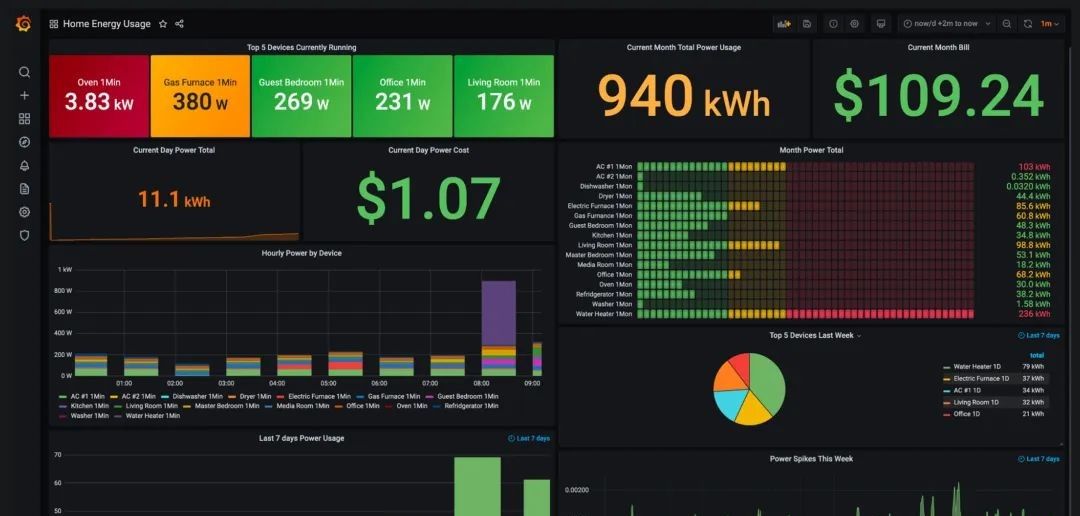The image size is (1080, 516).
Task: Open the time range picker dropdown
Action: (946, 24)
